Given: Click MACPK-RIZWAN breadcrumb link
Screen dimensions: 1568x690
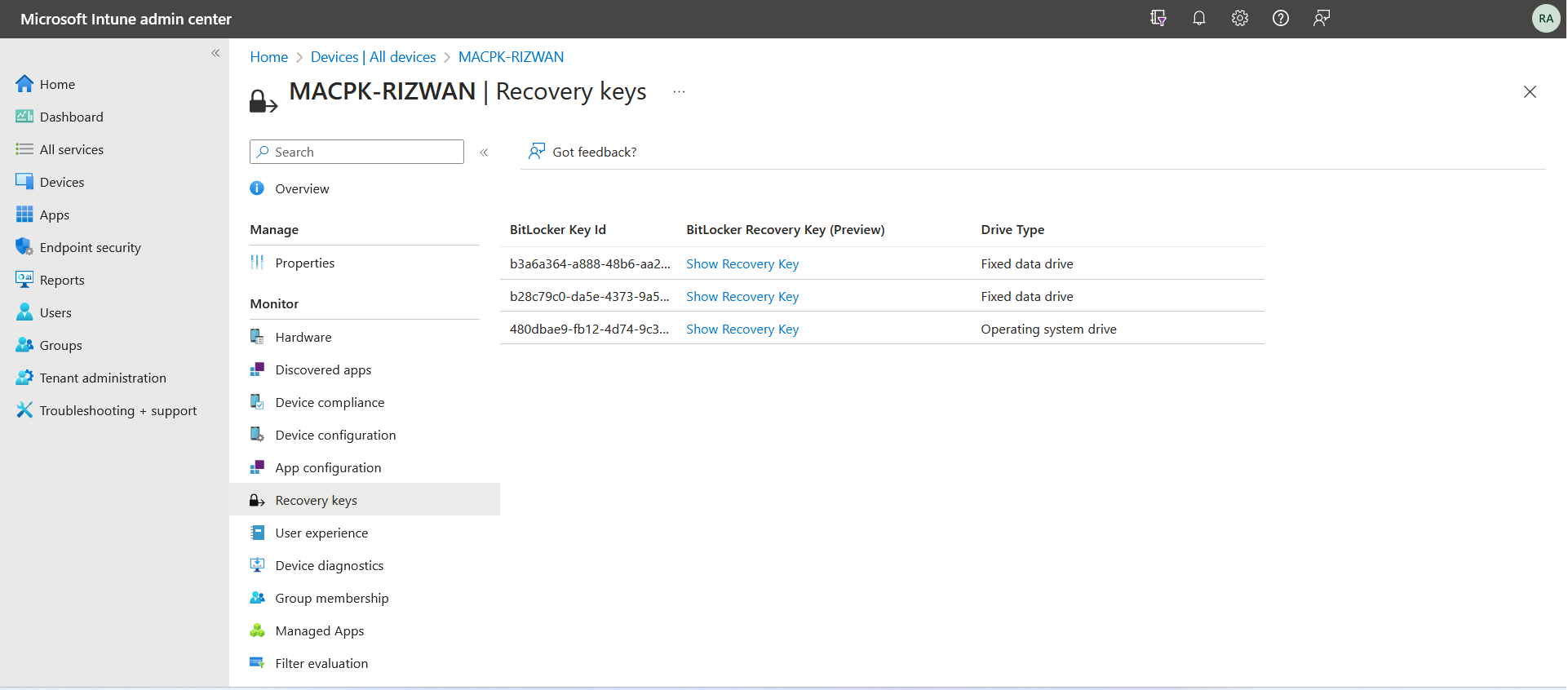Looking at the screenshot, I should coord(511,57).
